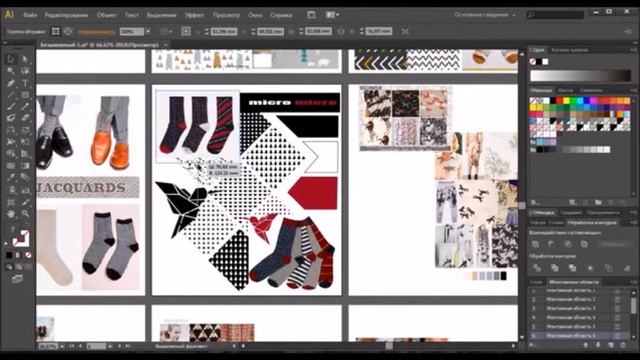
Task: Select the Rectangle tool
Action: point(25,95)
